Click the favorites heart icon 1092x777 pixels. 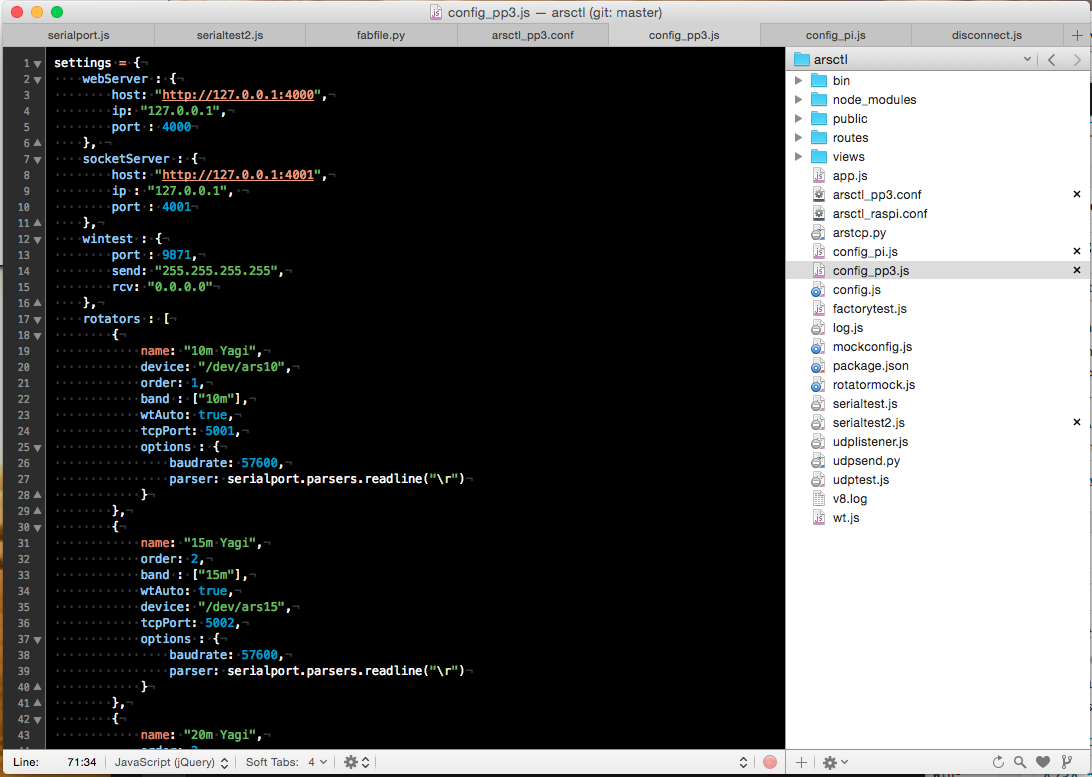pos(1043,762)
